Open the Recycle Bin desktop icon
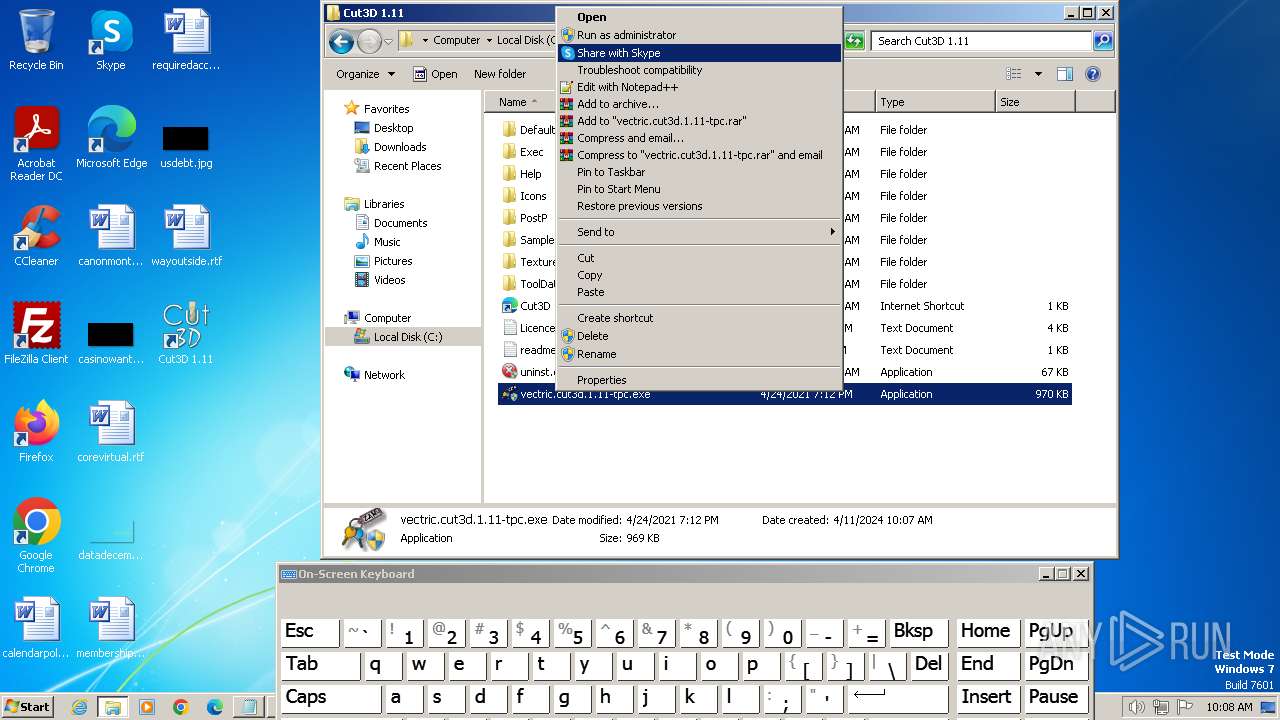1280x720 pixels. (36, 40)
